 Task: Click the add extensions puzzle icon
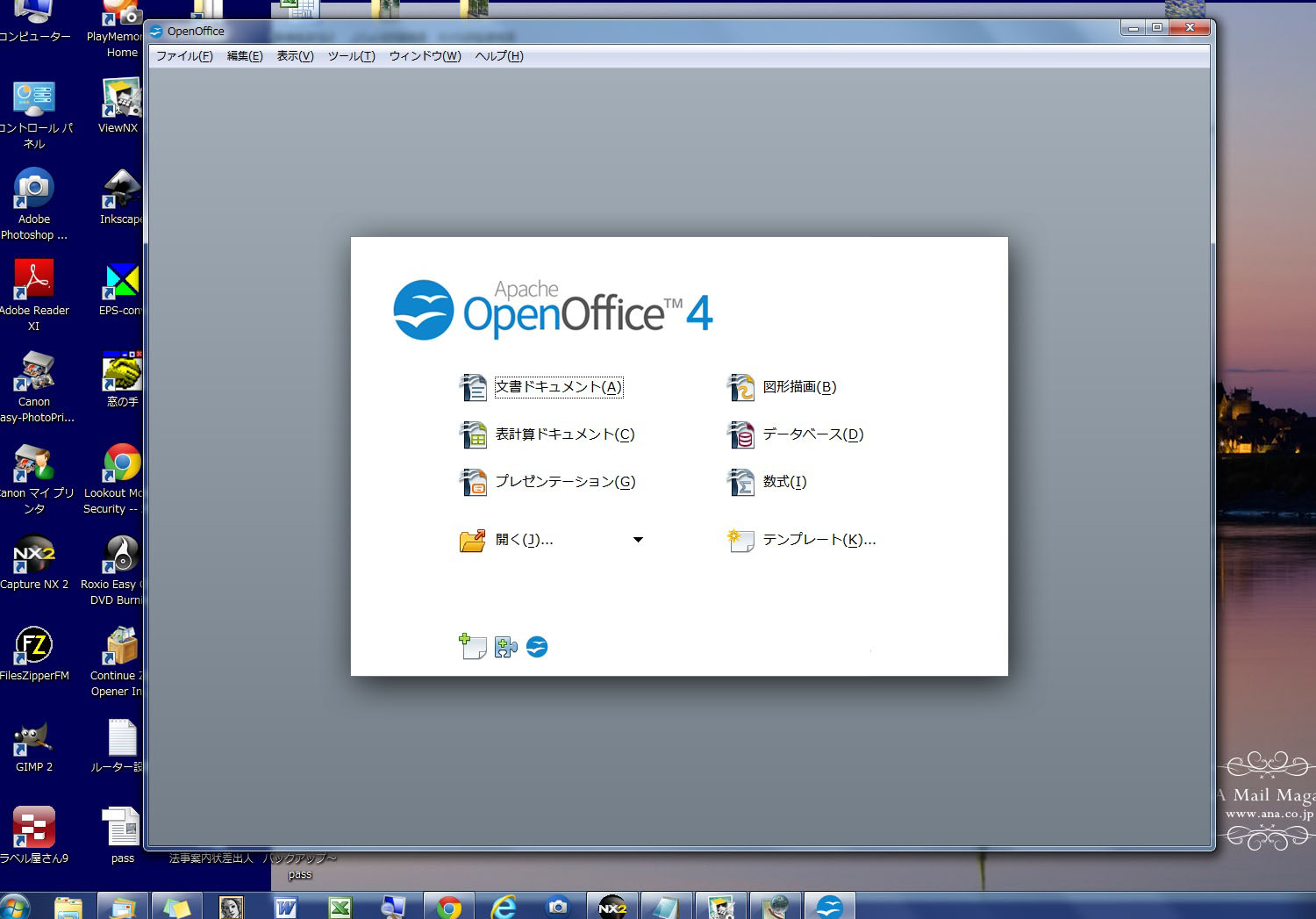pyautogui.click(x=505, y=648)
